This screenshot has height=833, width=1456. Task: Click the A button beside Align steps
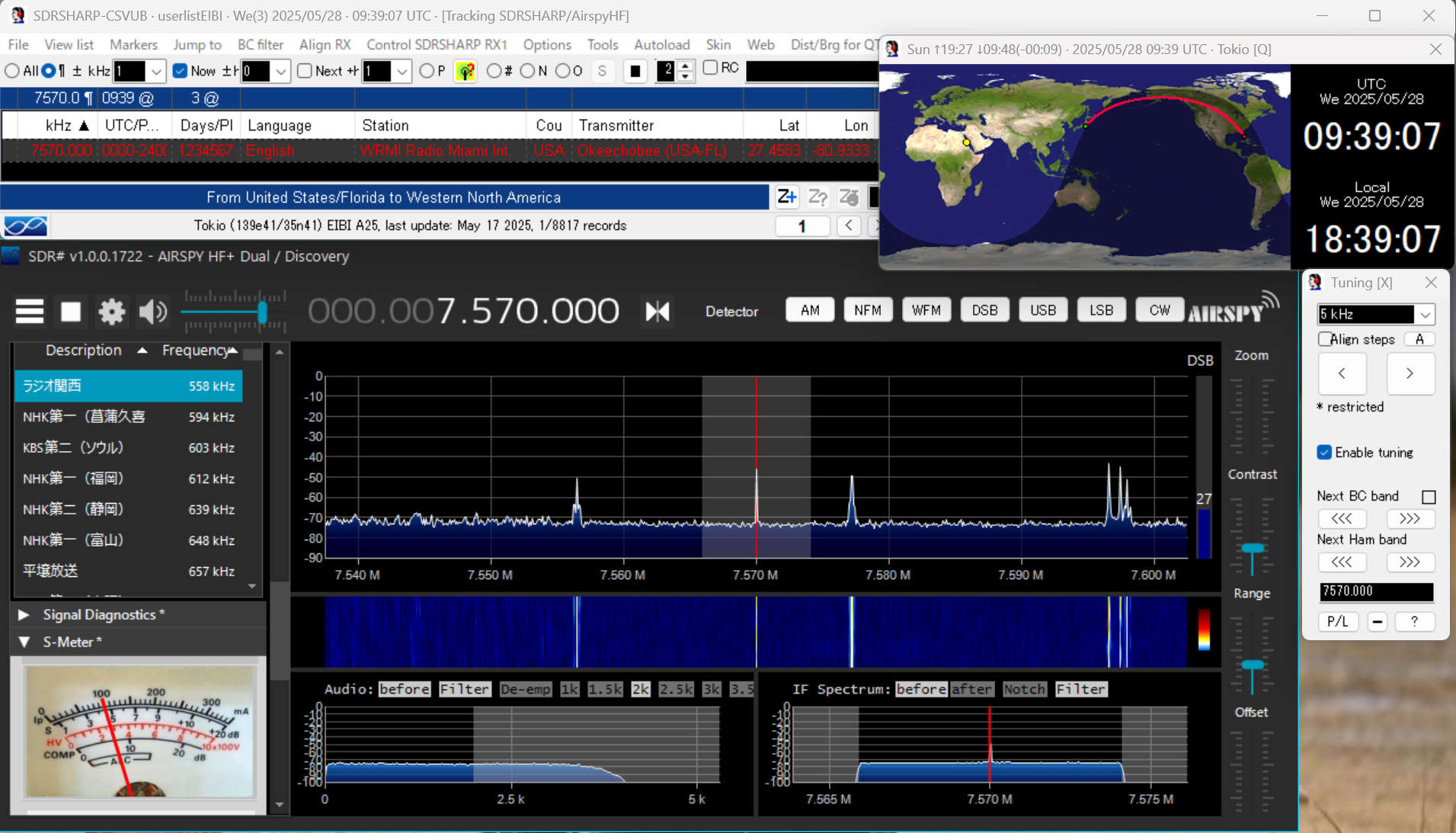pyautogui.click(x=1419, y=339)
